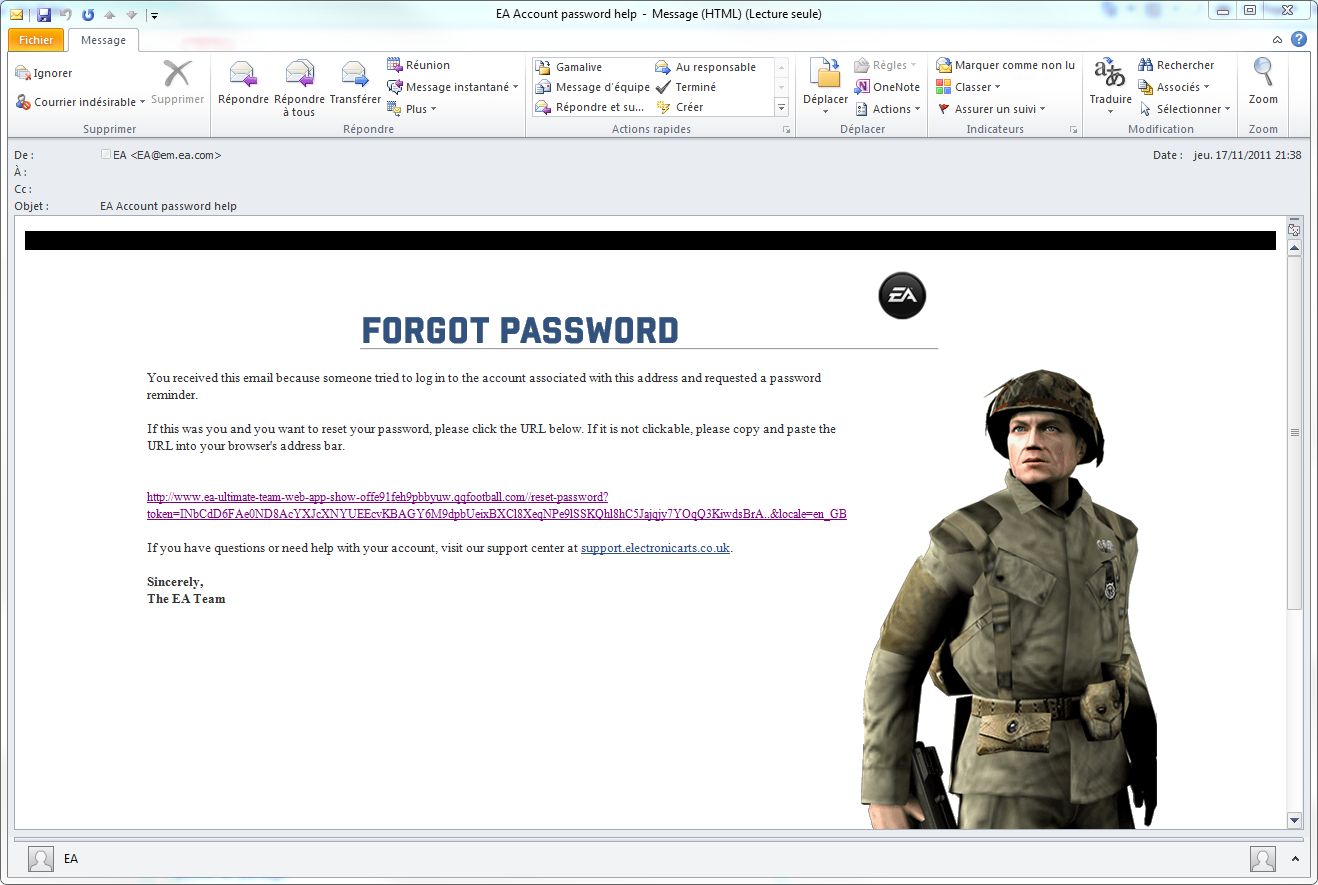This screenshot has height=885, width=1318.
Task: Minimize the ribbon with caret button
Action: click(1278, 39)
